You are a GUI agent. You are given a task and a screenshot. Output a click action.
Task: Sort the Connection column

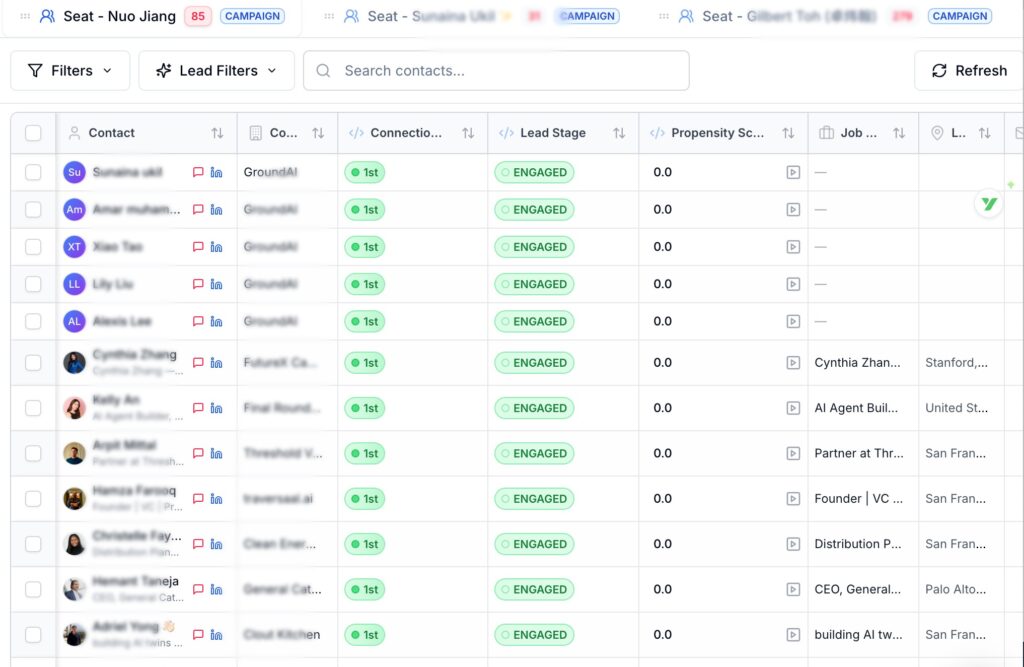tap(468, 133)
